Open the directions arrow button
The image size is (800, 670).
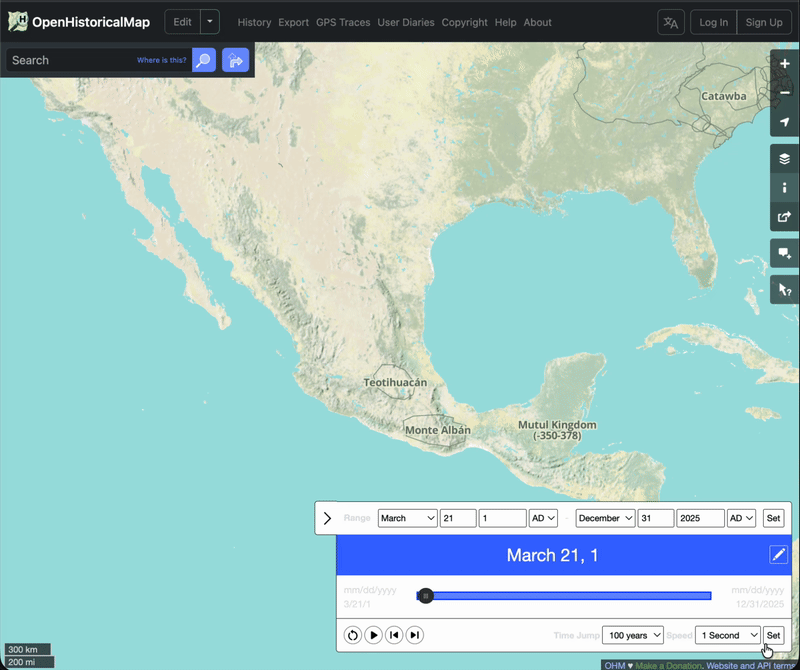click(x=235, y=60)
